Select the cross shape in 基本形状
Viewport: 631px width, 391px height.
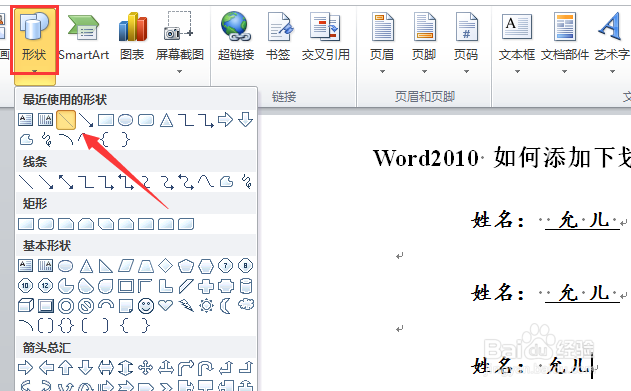[206, 286]
